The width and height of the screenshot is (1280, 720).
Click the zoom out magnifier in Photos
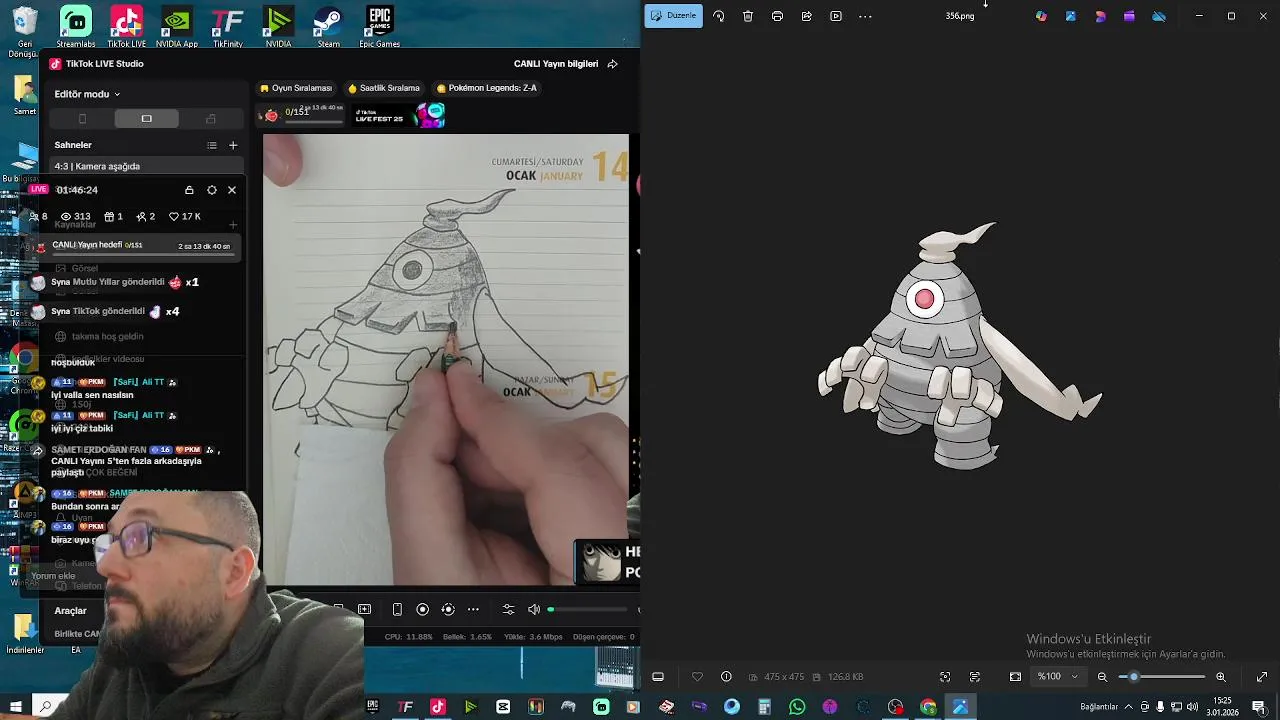(x=1103, y=677)
